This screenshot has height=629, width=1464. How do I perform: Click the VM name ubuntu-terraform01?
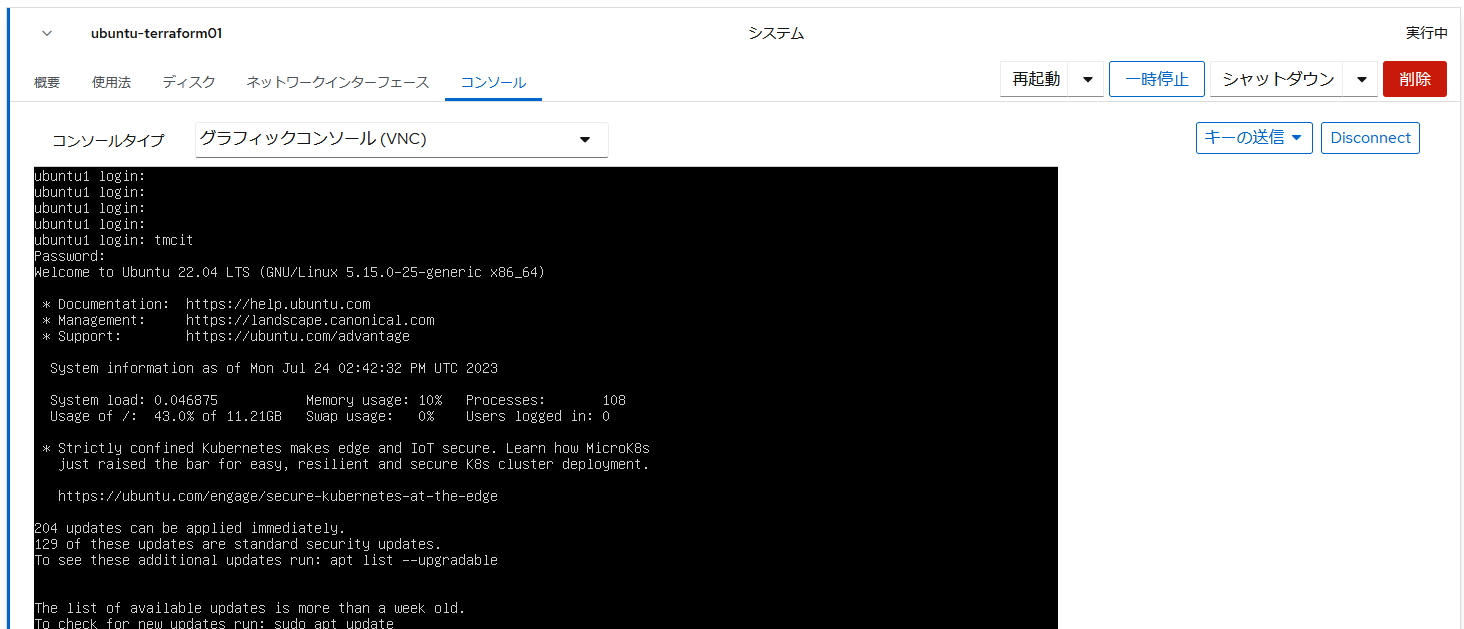[x=156, y=33]
